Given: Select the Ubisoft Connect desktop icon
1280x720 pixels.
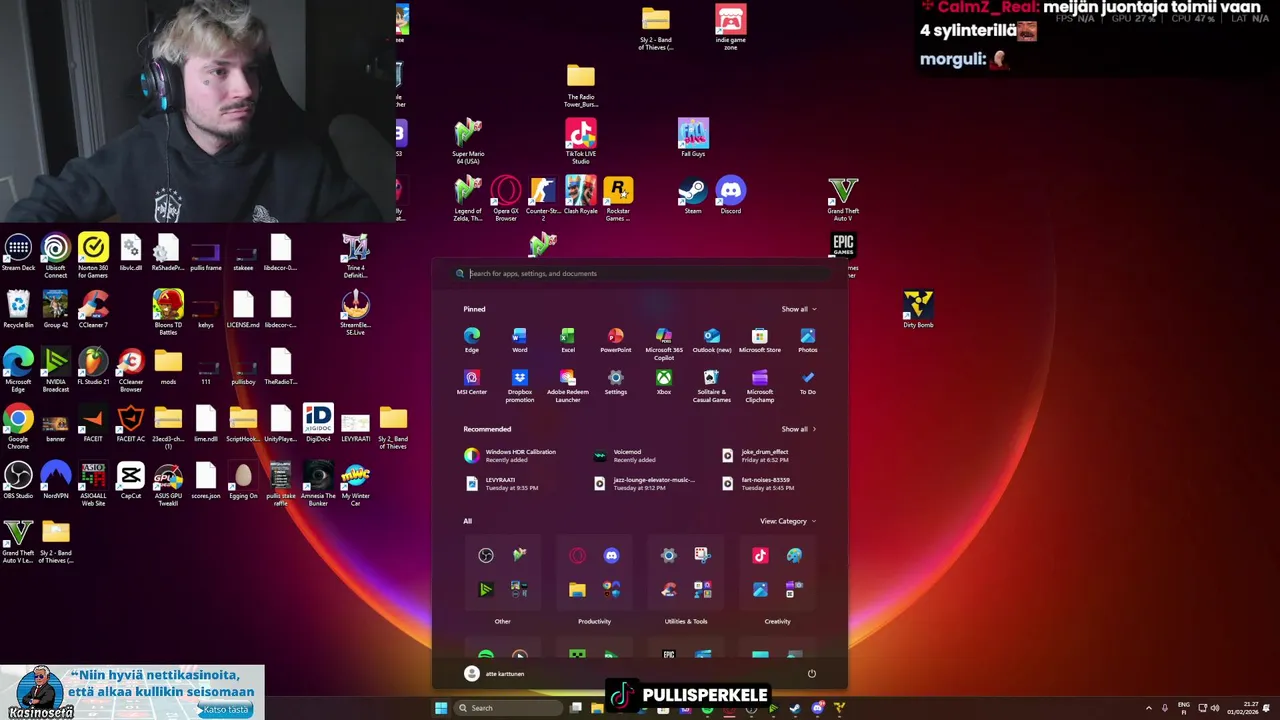Looking at the screenshot, I should [56, 255].
